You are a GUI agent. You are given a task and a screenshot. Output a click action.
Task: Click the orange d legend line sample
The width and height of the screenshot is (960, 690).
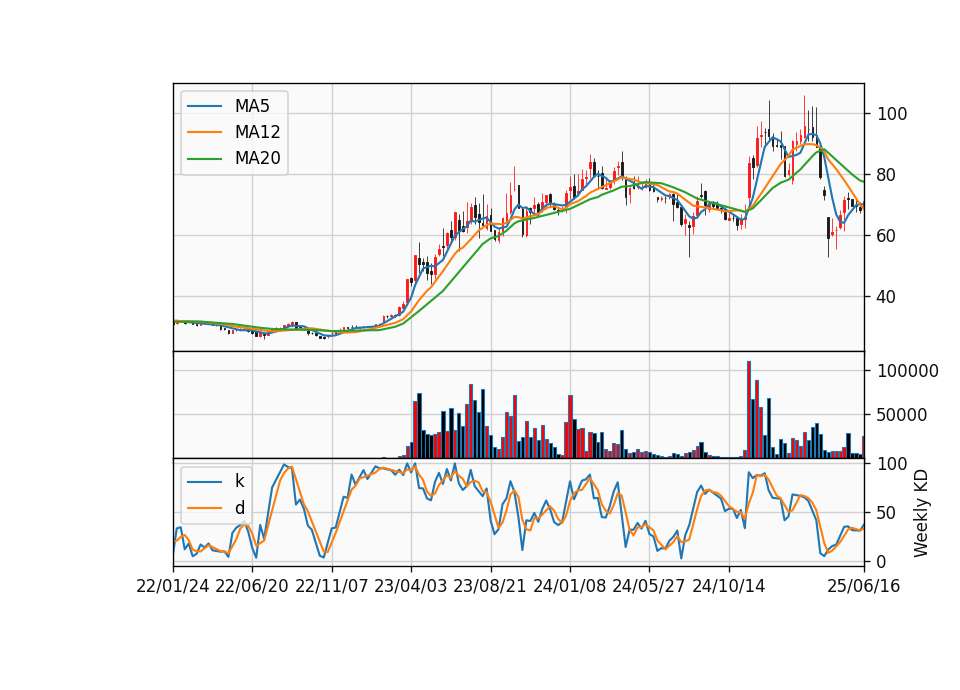pyautogui.click(x=204, y=508)
